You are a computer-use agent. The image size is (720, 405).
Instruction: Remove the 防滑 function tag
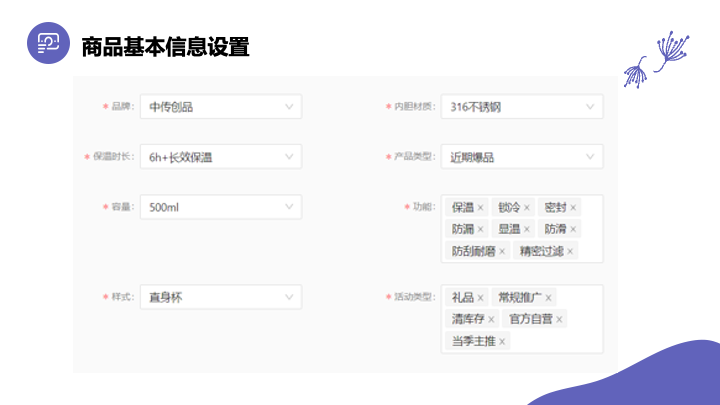click(573, 229)
